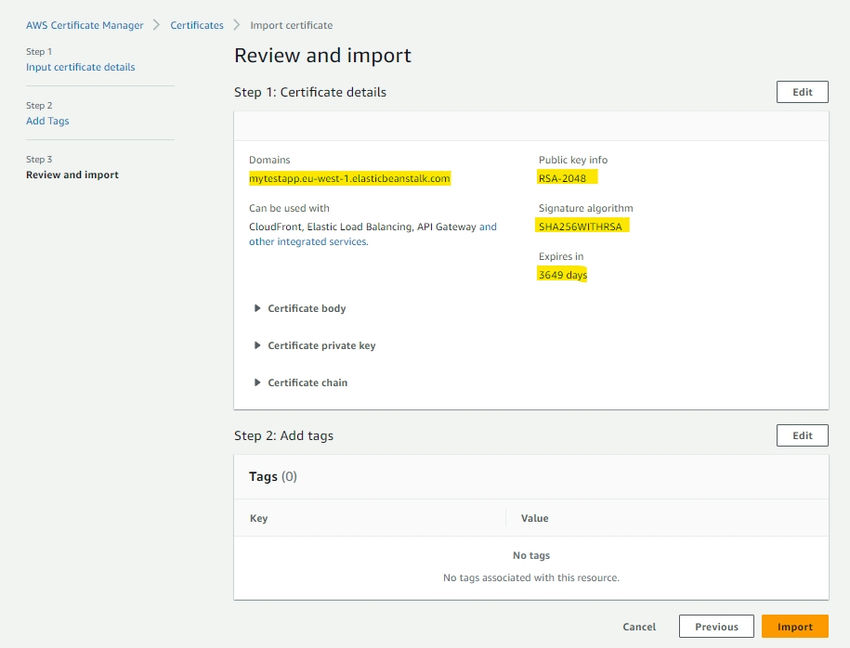850x648 pixels.
Task: Open other integrated services link
Action: pyautogui.click(x=308, y=242)
